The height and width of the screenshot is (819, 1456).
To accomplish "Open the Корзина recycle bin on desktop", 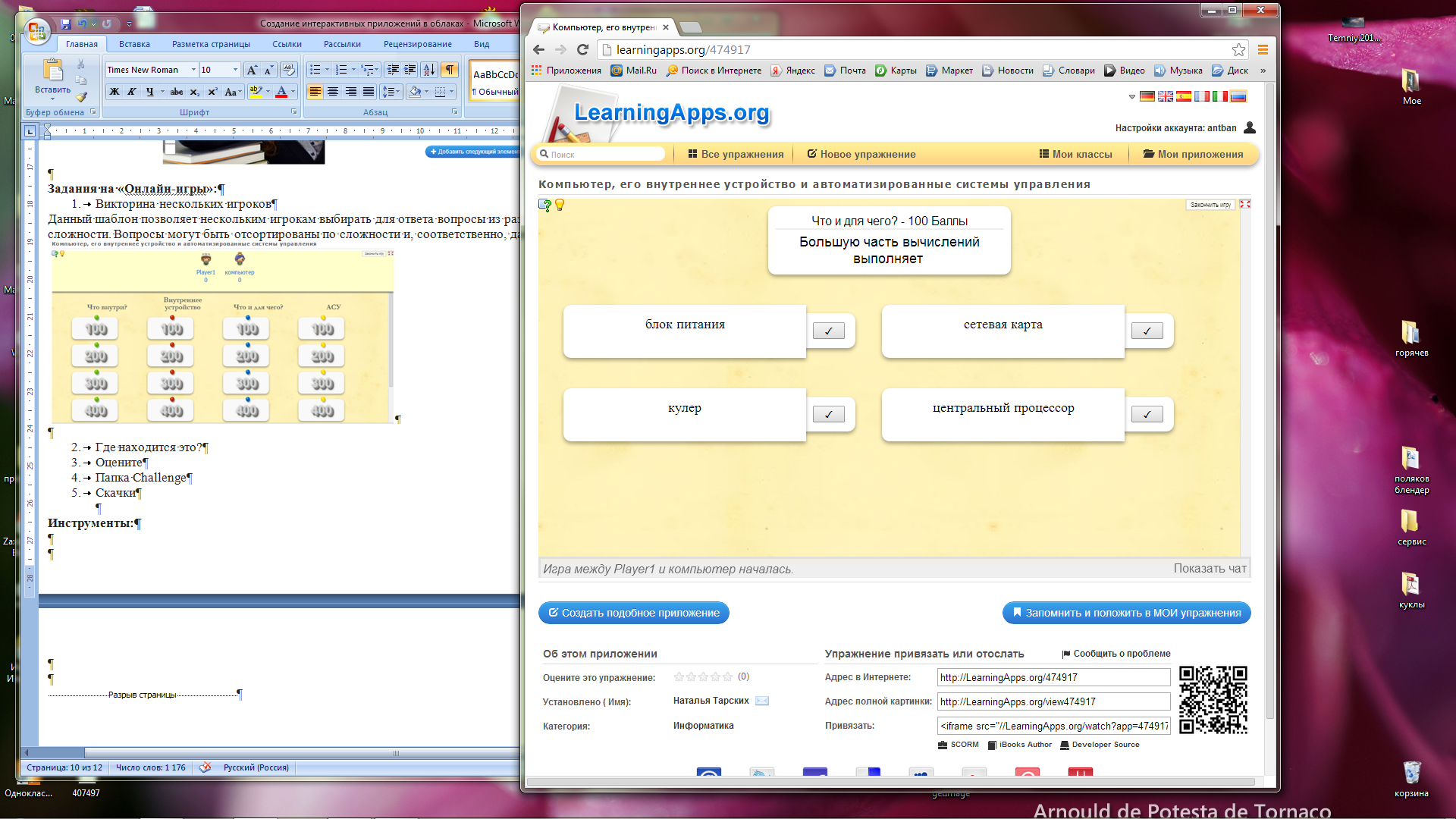I will coord(1411,779).
